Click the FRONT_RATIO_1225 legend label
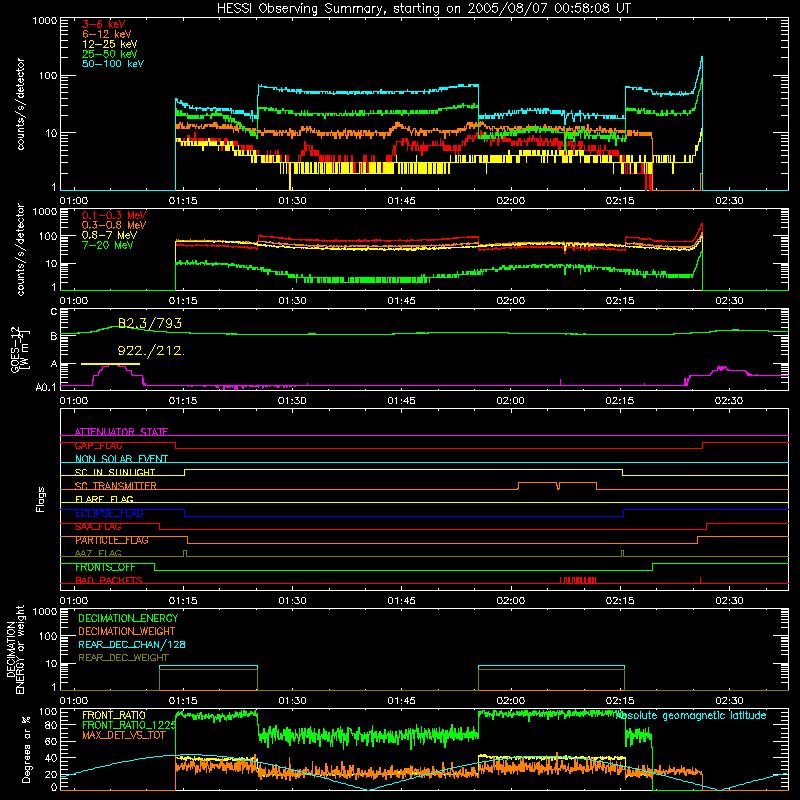The width and height of the screenshot is (800, 800). tap(129, 725)
